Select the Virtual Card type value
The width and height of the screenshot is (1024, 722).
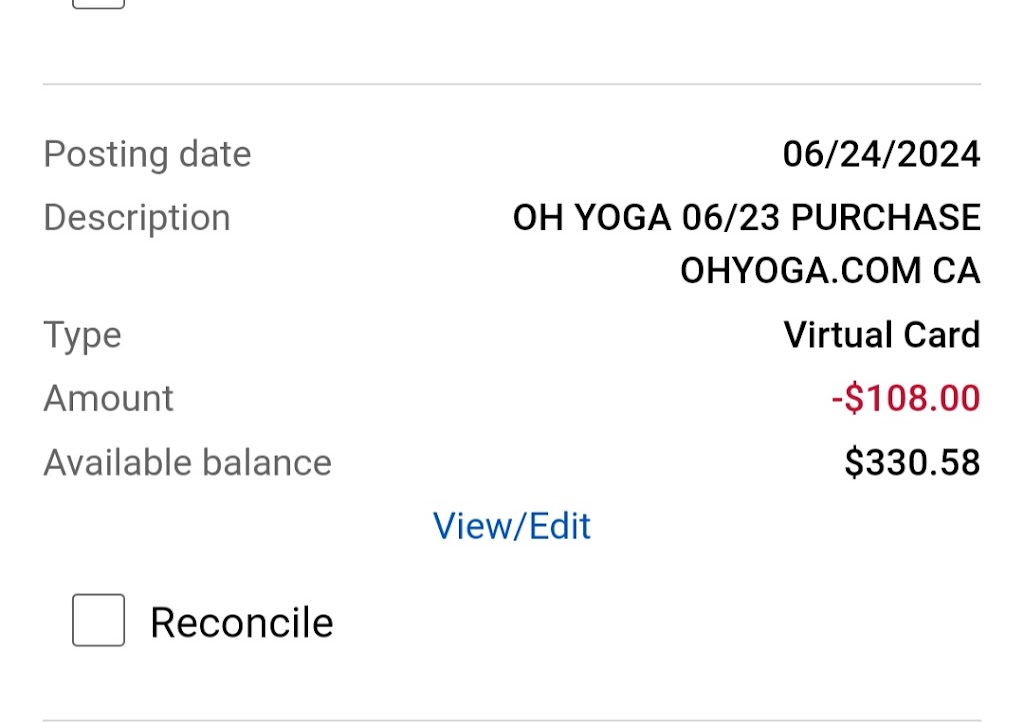(x=881, y=334)
